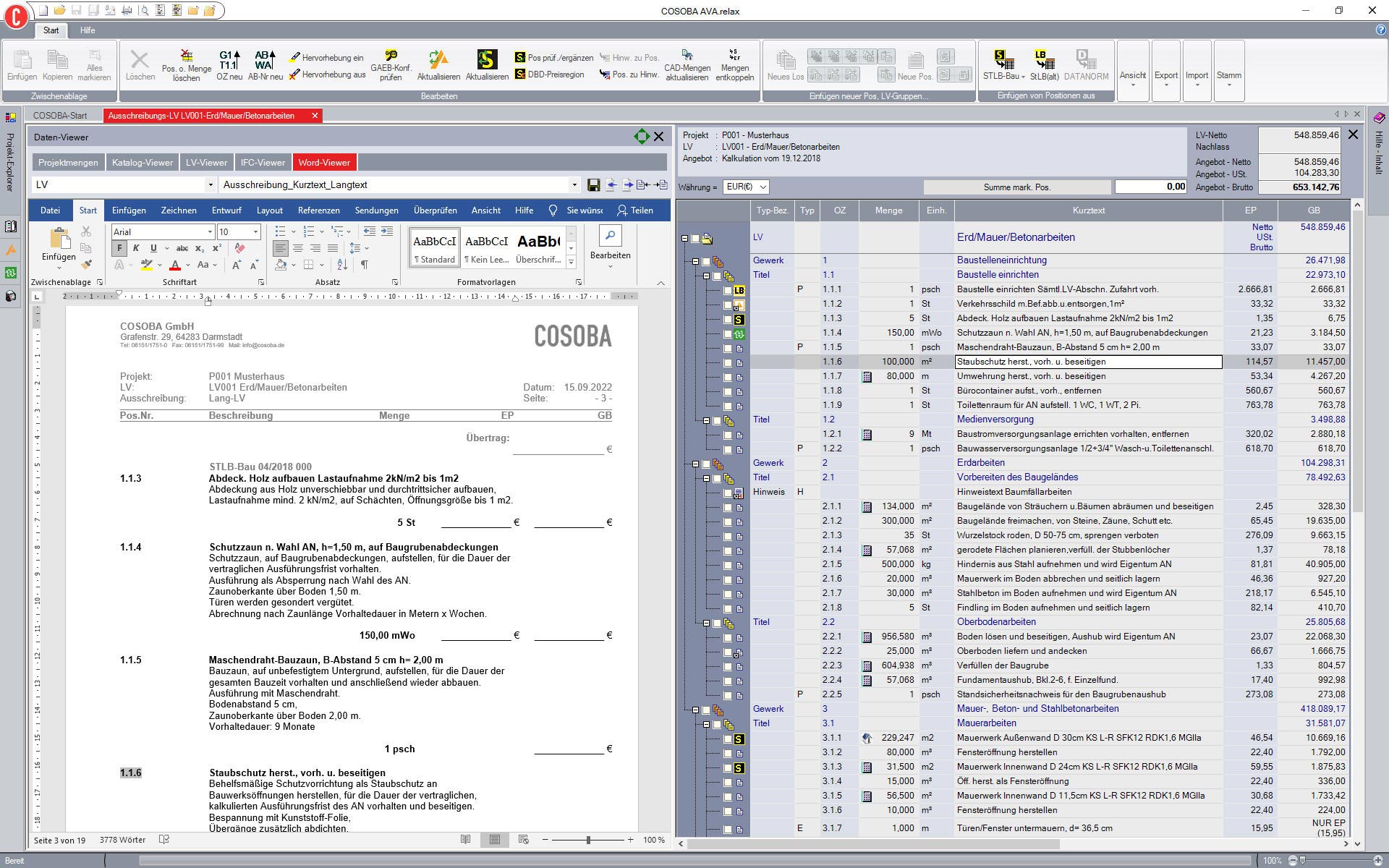
Task: Click Word A-Z sort icon
Action: [342, 265]
